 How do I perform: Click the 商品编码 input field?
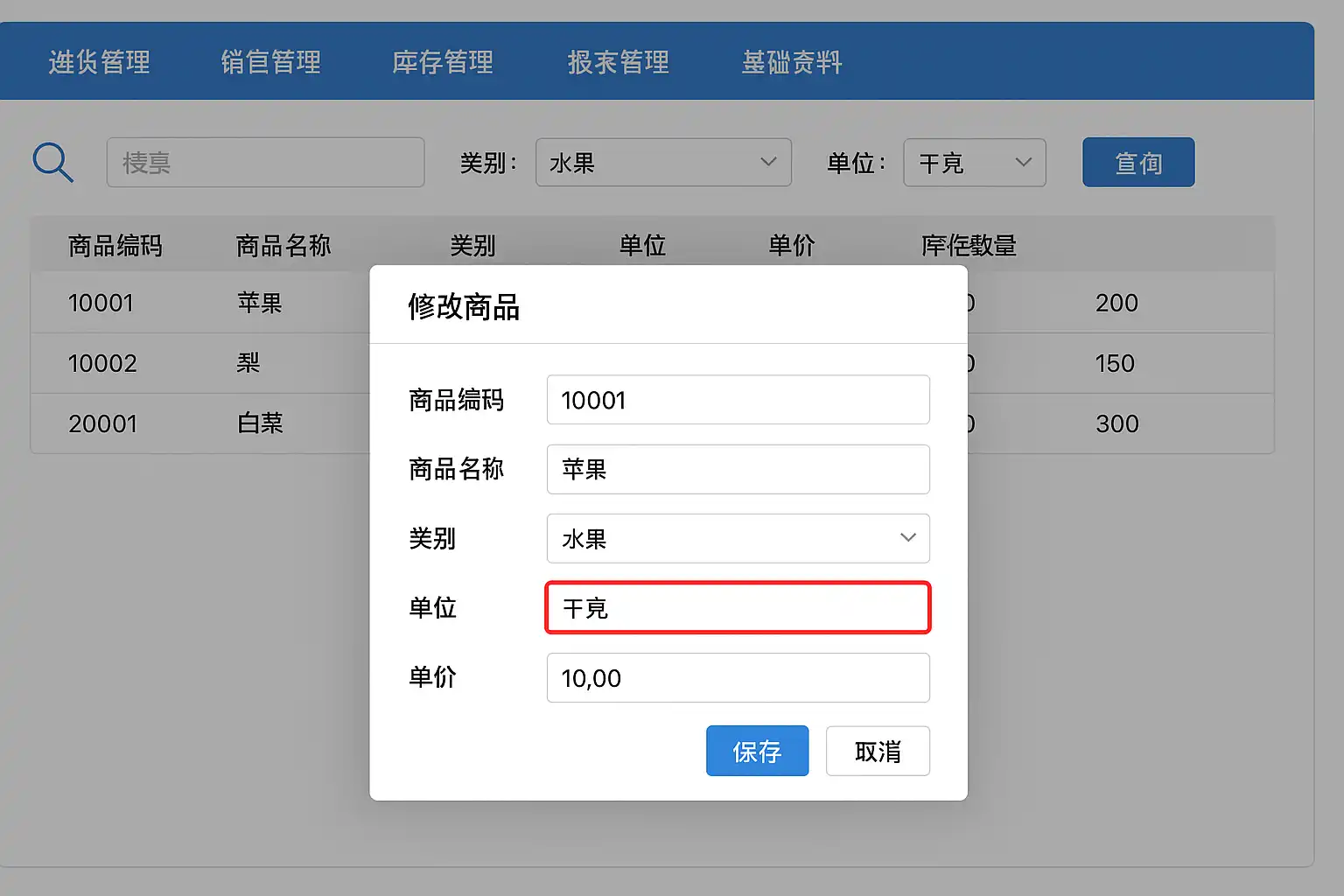tap(738, 400)
